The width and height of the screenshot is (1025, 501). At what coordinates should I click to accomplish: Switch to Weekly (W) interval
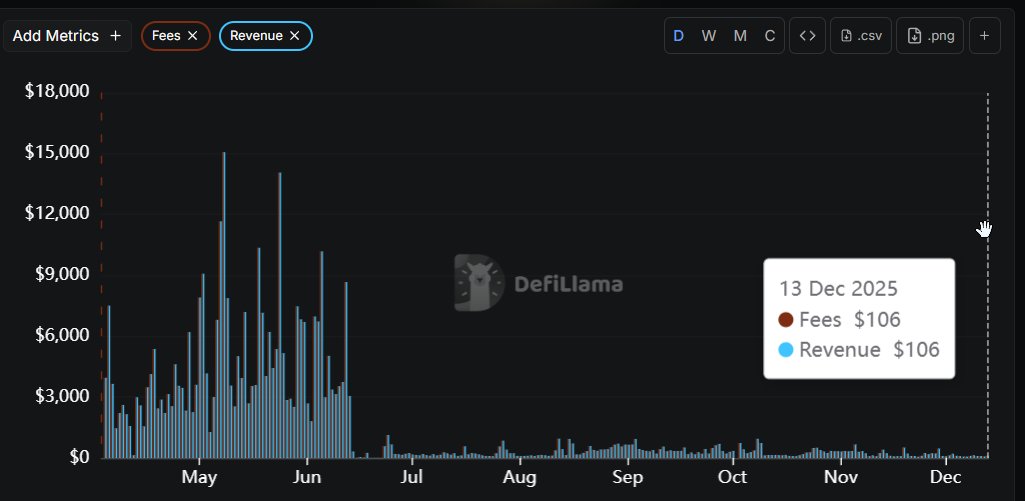708,36
